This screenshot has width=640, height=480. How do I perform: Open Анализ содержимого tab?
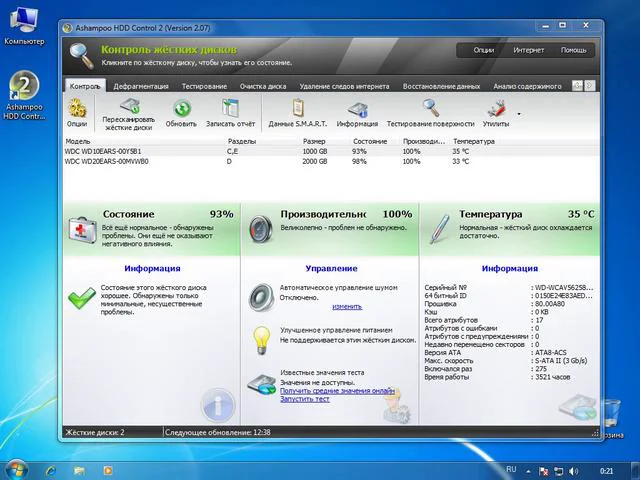tap(527, 86)
